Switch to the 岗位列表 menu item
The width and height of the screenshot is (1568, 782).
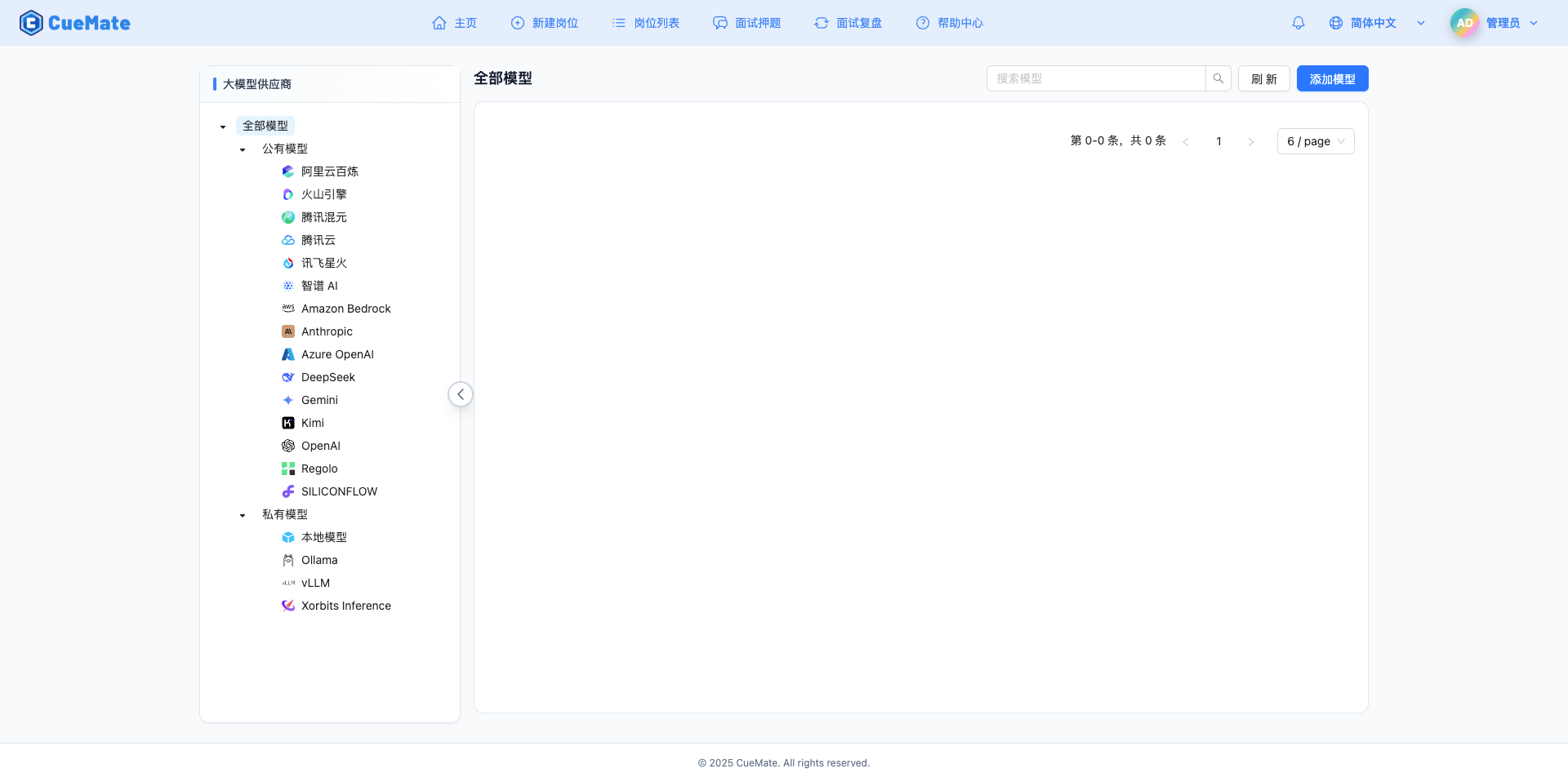645,23
